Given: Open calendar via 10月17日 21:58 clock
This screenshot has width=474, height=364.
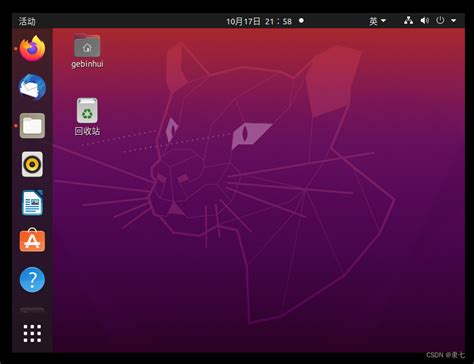Looking at the screenshot, I should point(259,21).
